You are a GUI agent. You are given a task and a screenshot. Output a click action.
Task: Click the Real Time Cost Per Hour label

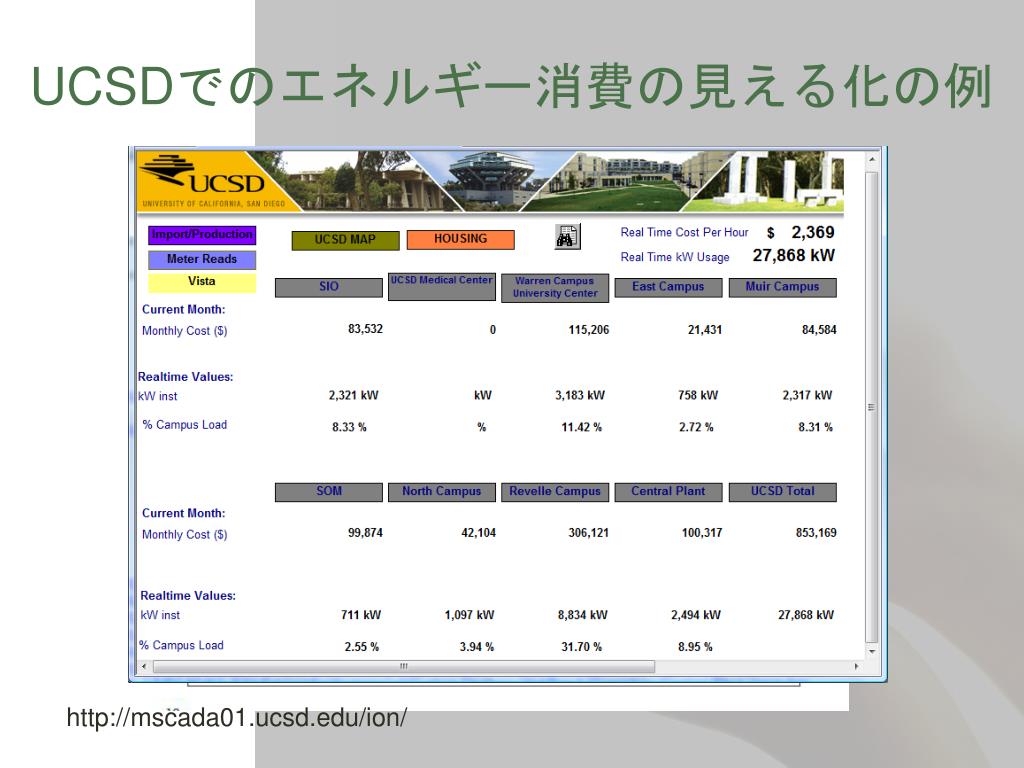684,232
